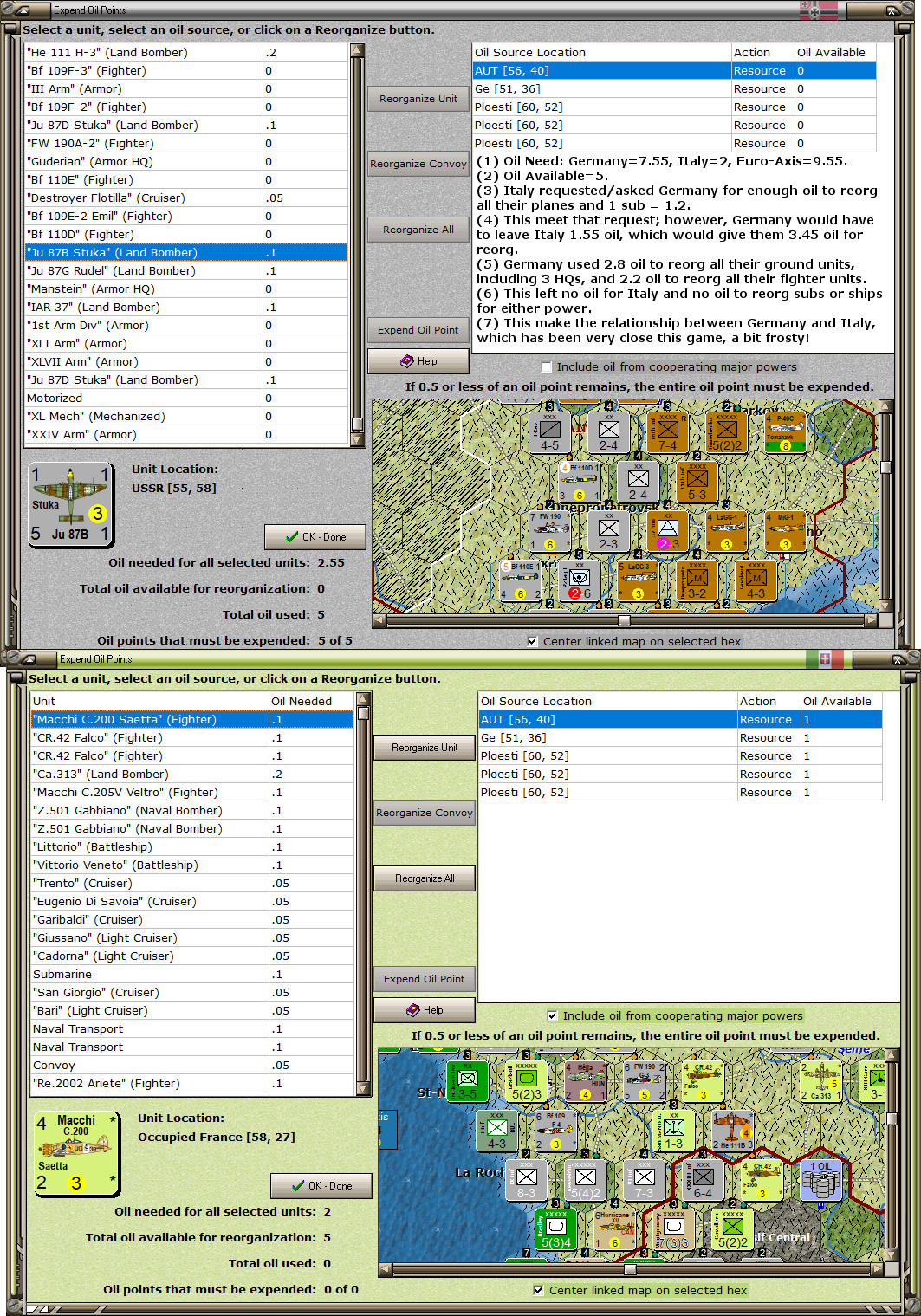The width and height of the screenshot is (921, 1316).
Task: Select the He 111B bomber counter on the map
Action: pos(732,1130)
